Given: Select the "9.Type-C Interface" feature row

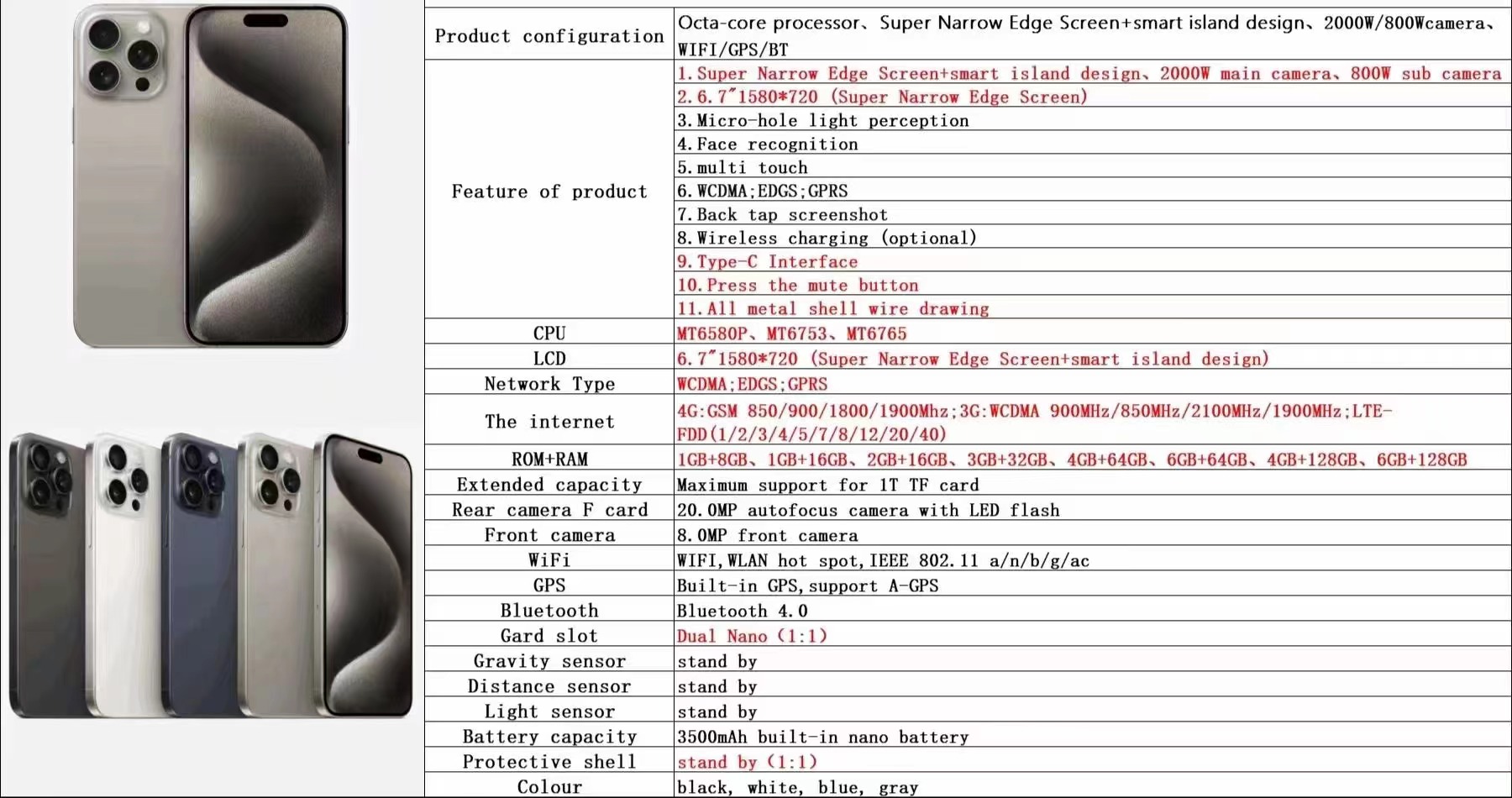Looking at the screenshot, I should [x=768, y=262].
